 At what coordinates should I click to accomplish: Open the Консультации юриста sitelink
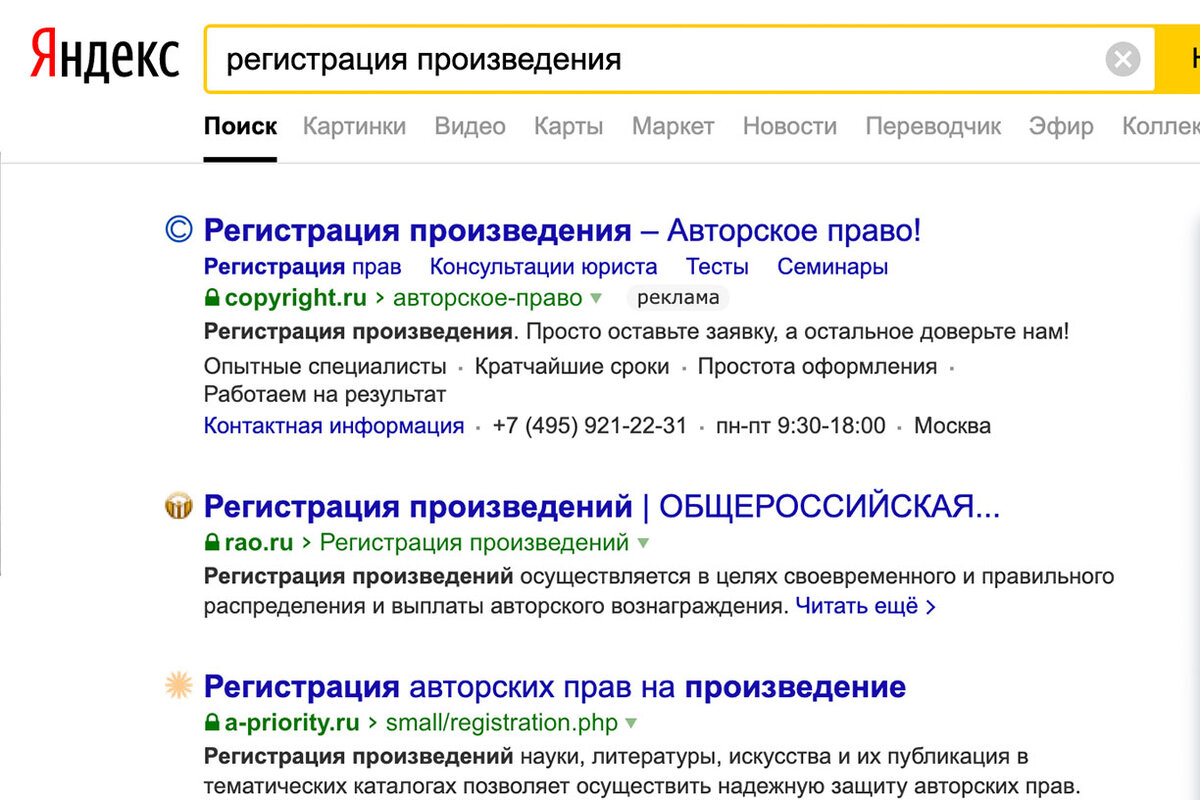tap(542, 266)
